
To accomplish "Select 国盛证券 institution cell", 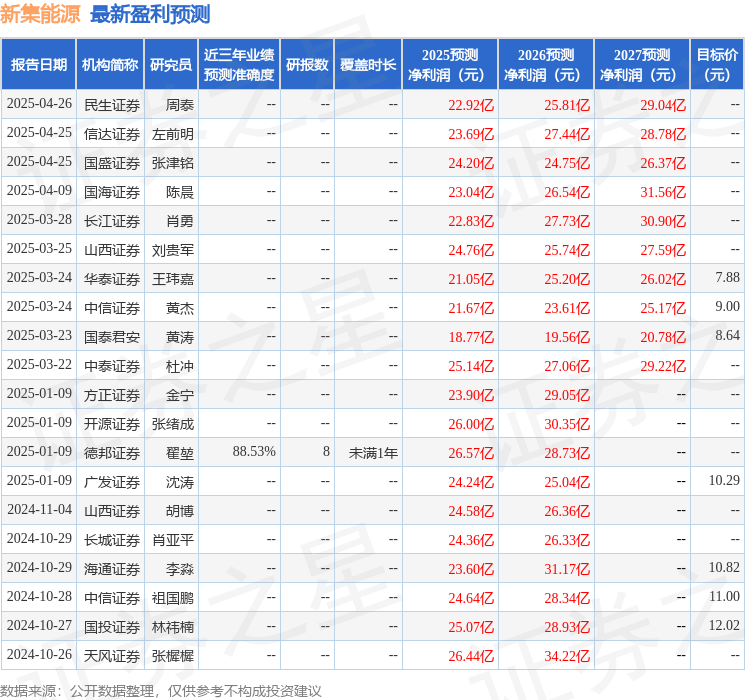I will point(112,163).
